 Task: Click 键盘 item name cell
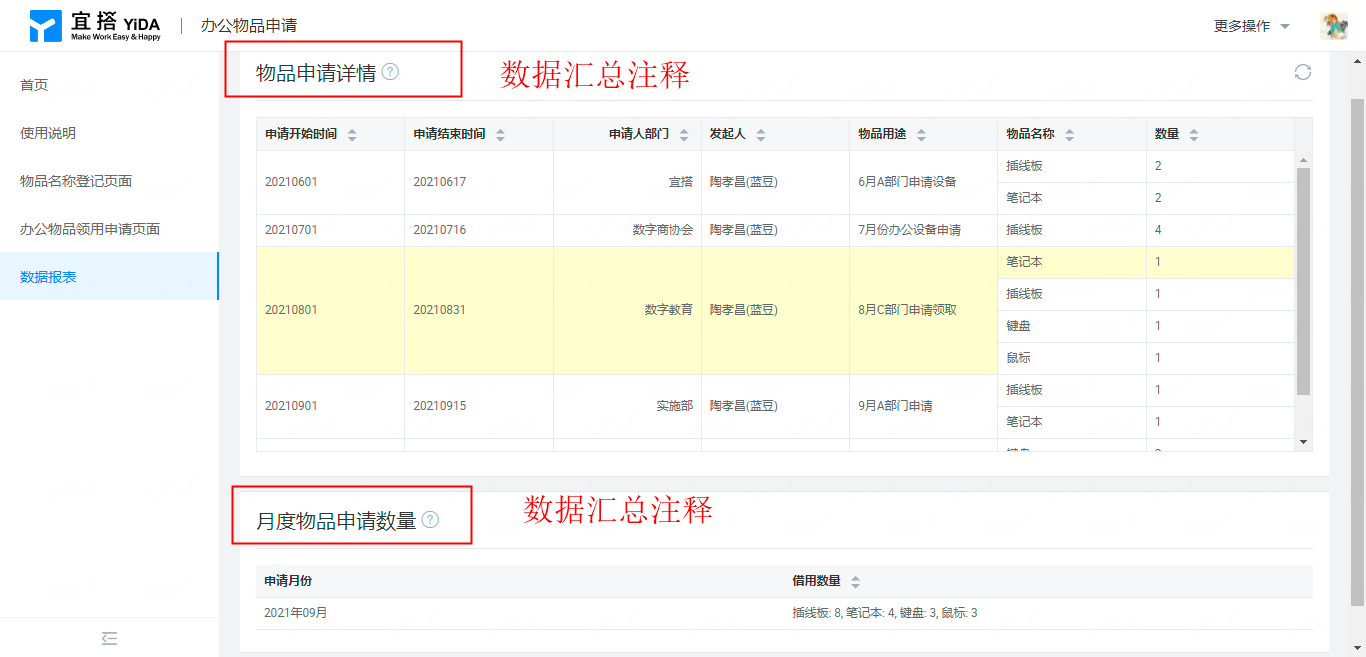click(1072, 326)
